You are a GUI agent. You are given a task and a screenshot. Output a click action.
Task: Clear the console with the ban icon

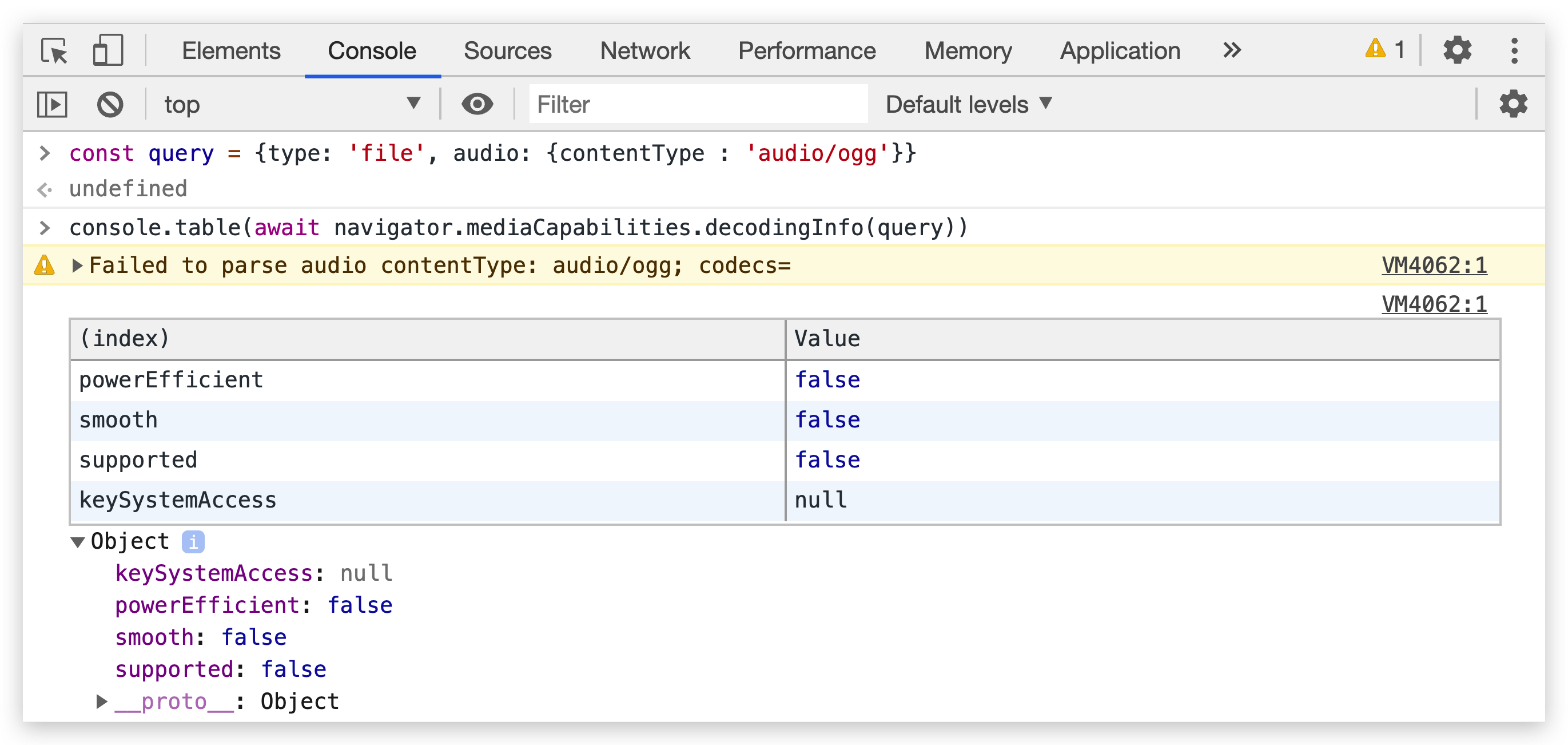click(x=110, y=104)
